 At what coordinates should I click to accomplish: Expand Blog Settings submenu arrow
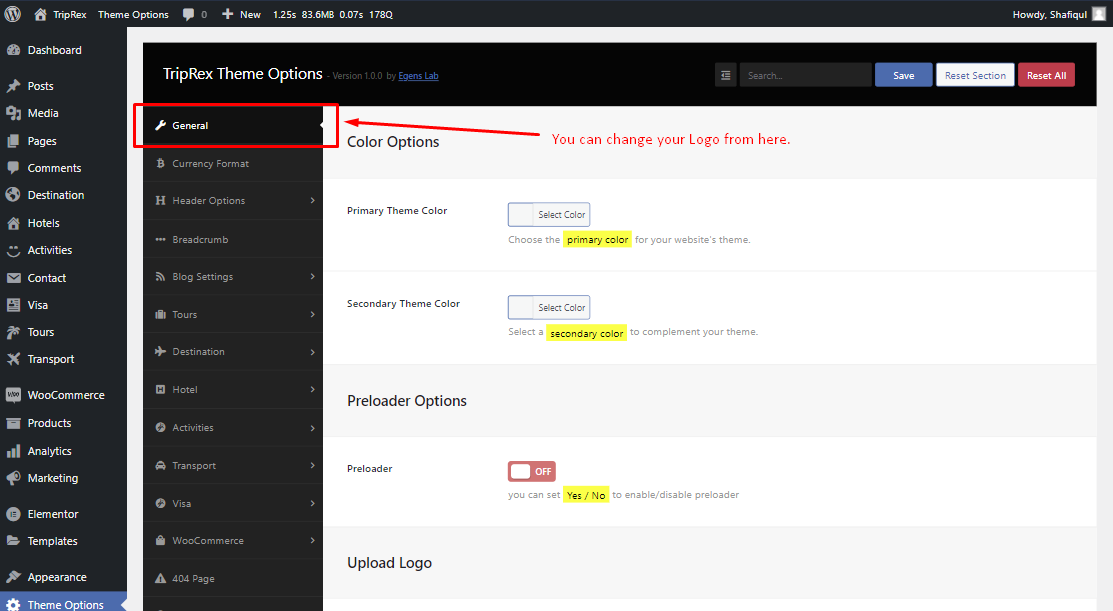point(312,277)
